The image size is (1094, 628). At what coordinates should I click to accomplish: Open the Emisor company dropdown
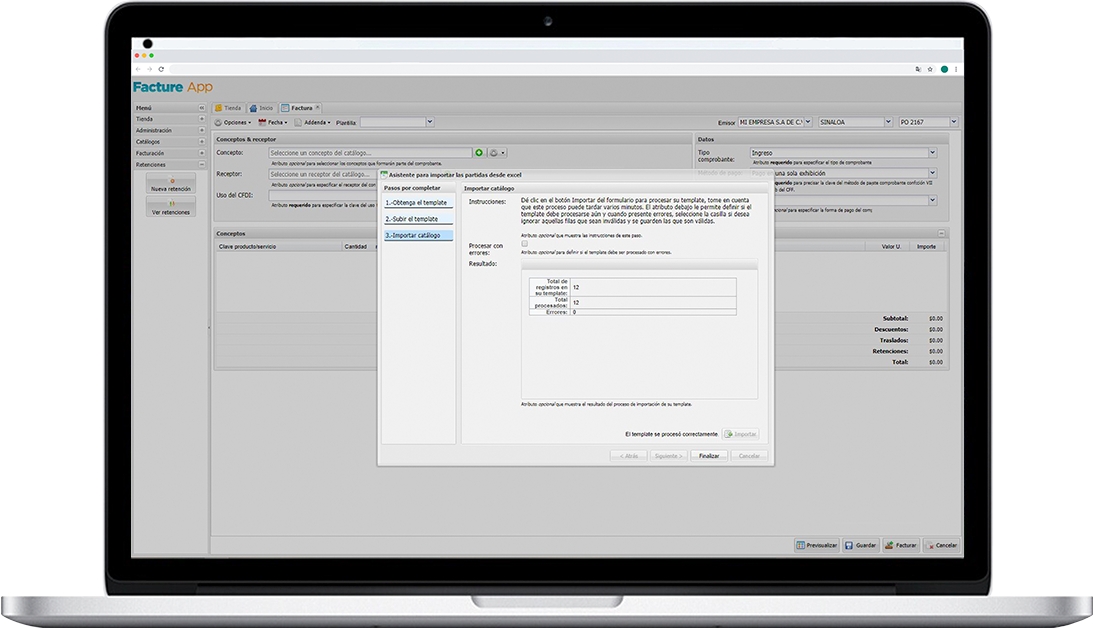807,122
